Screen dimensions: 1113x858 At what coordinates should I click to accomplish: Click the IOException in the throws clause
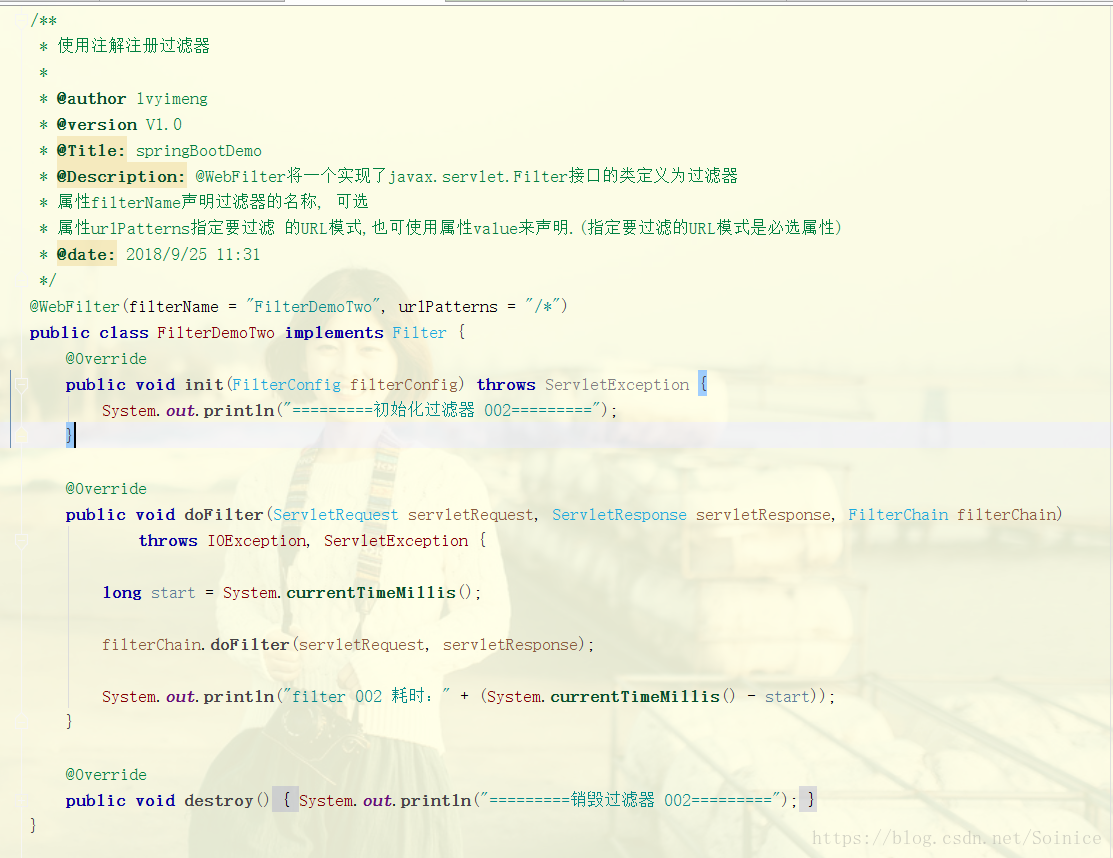click(x=257, y=541)
